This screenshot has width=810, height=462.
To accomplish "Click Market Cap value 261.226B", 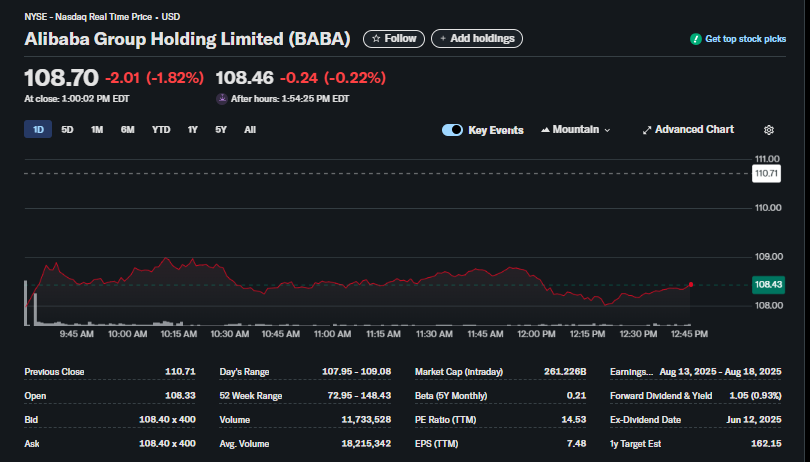I will coord(565,372).
